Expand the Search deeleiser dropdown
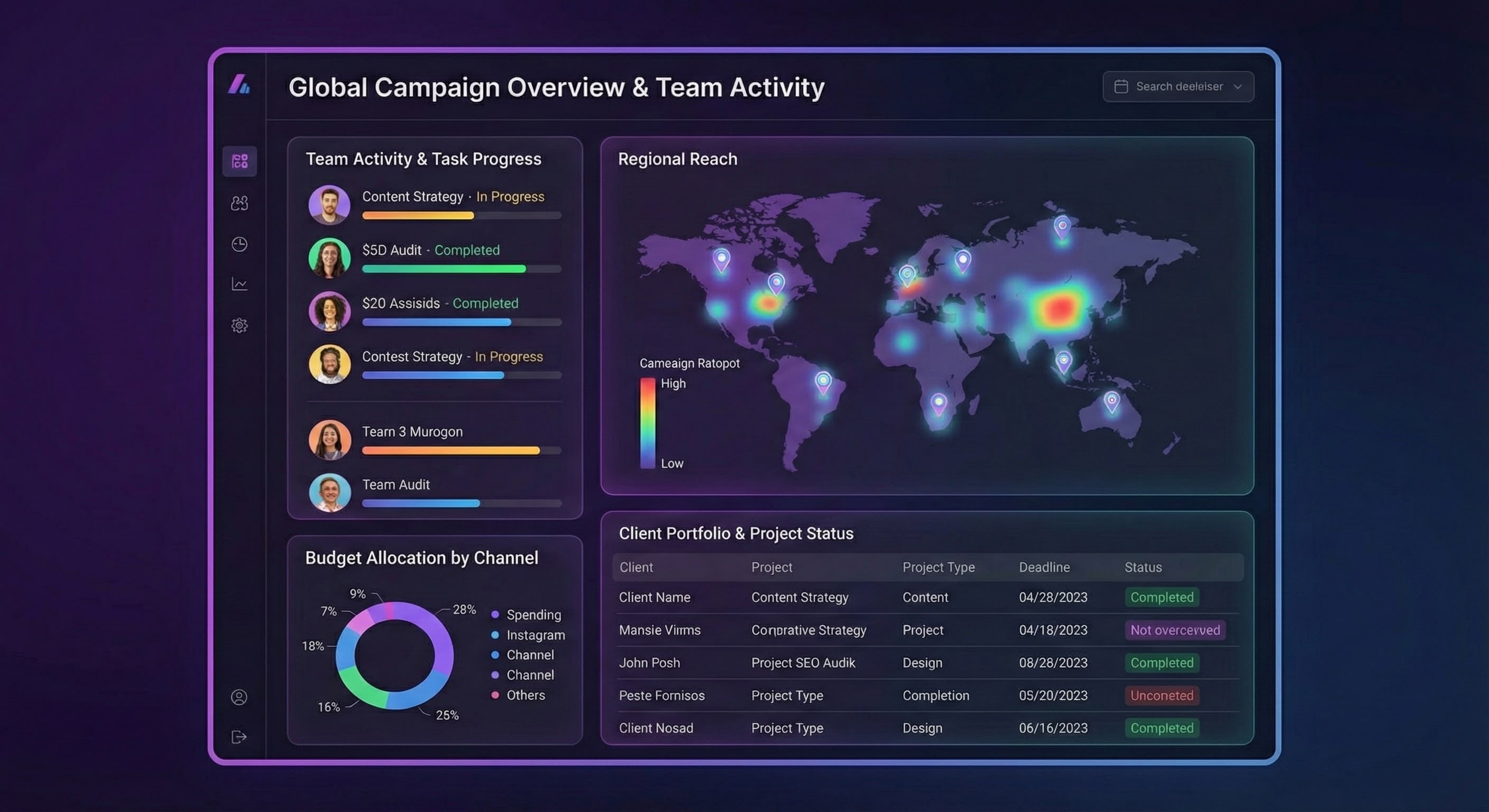This screenshot has width=1489, height=812. coord(1238,86)
